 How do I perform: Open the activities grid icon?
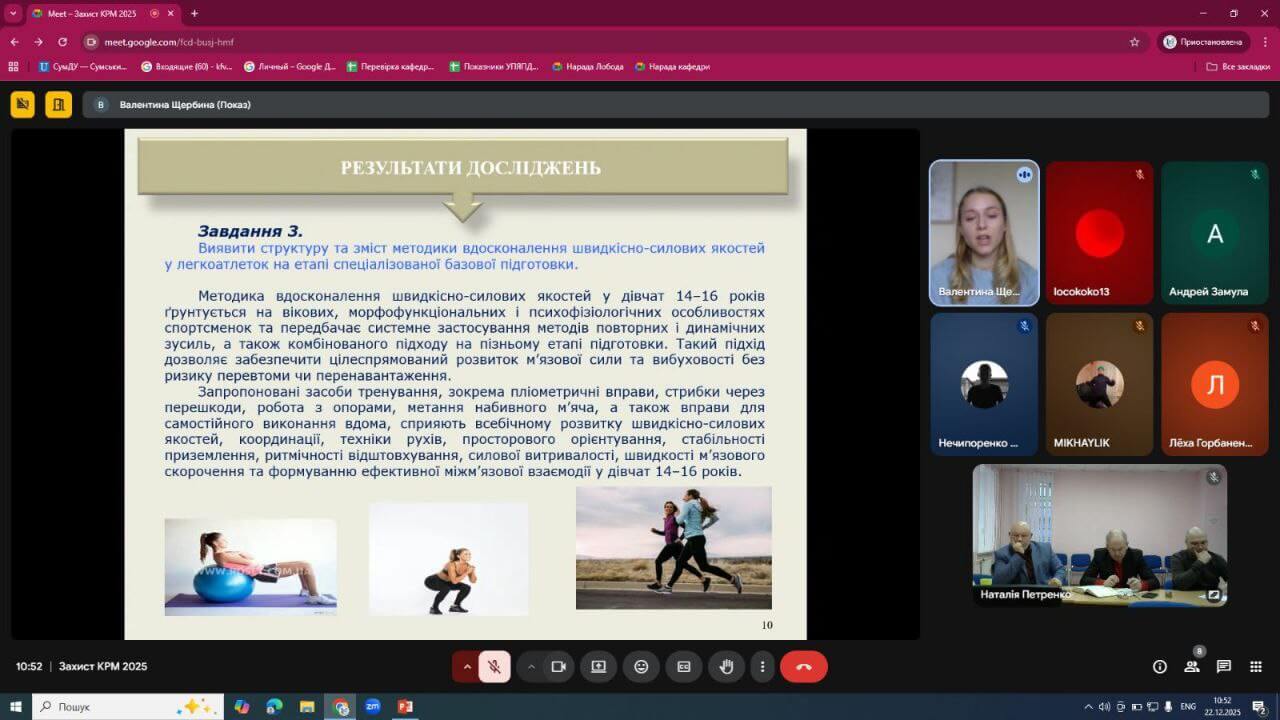point(1256,667)
